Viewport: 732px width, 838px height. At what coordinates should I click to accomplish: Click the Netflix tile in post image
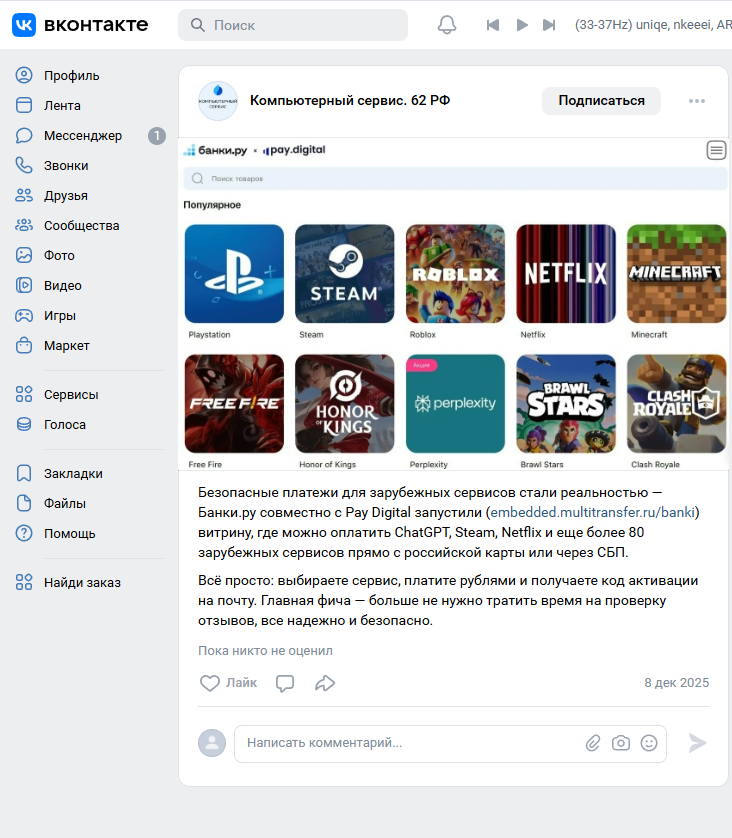point(566,274)
